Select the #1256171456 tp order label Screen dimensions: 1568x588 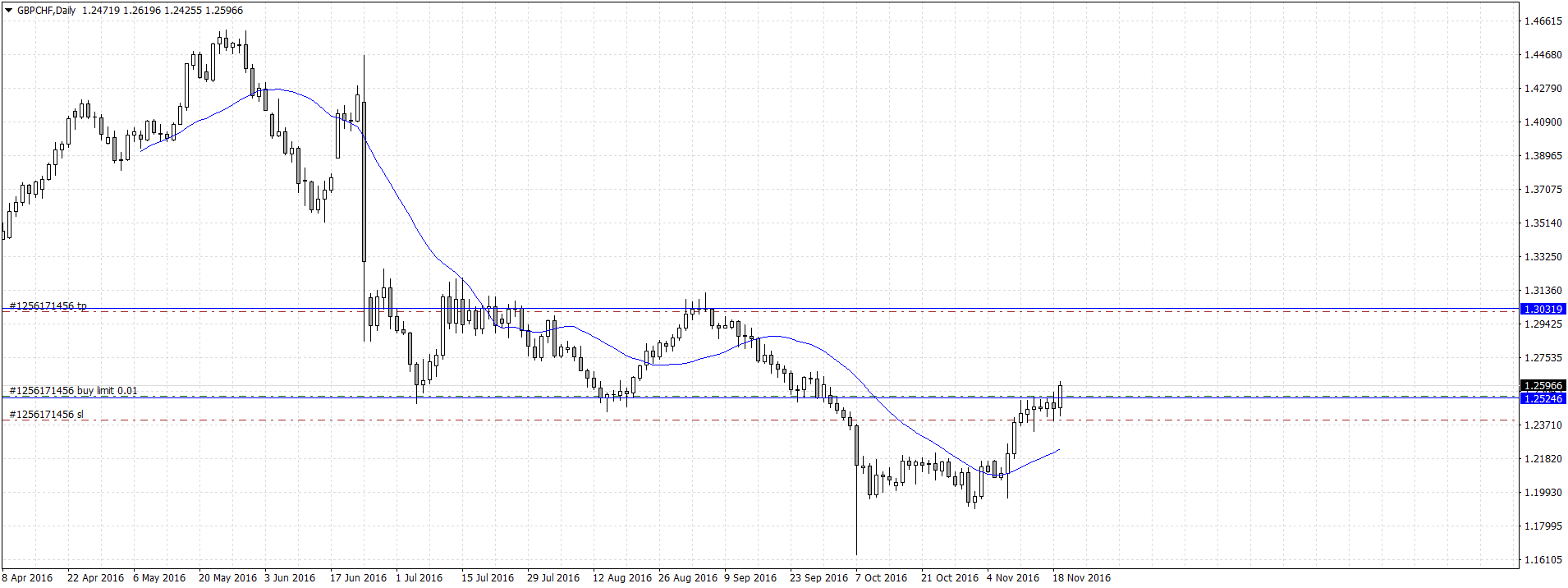tap(48, 306)
